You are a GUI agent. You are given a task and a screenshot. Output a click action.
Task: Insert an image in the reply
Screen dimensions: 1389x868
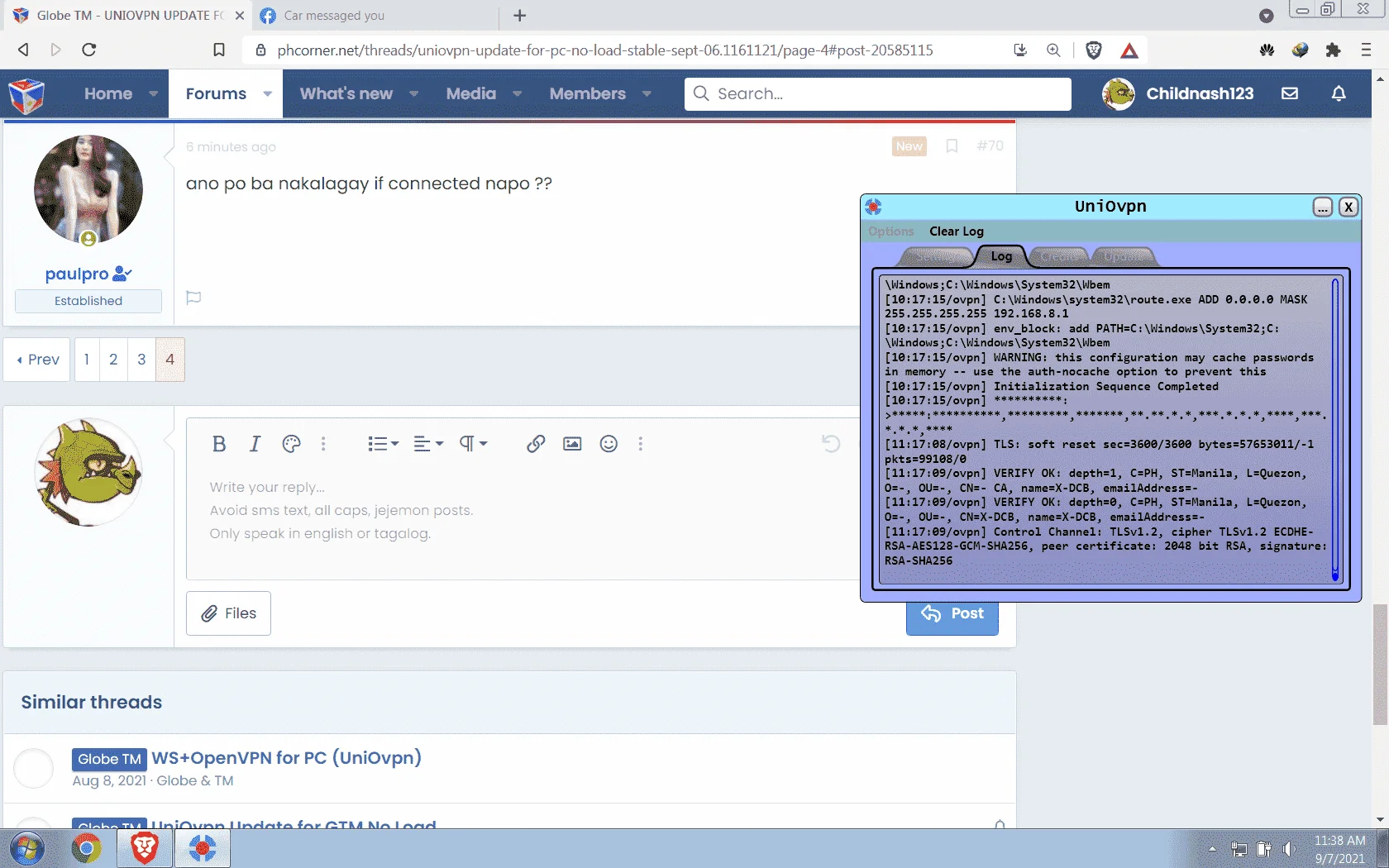coord(572,444)
